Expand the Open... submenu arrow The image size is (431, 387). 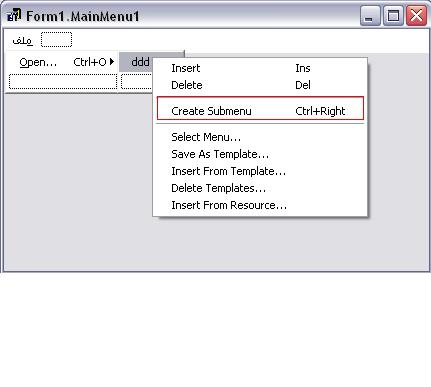[112, 62]
